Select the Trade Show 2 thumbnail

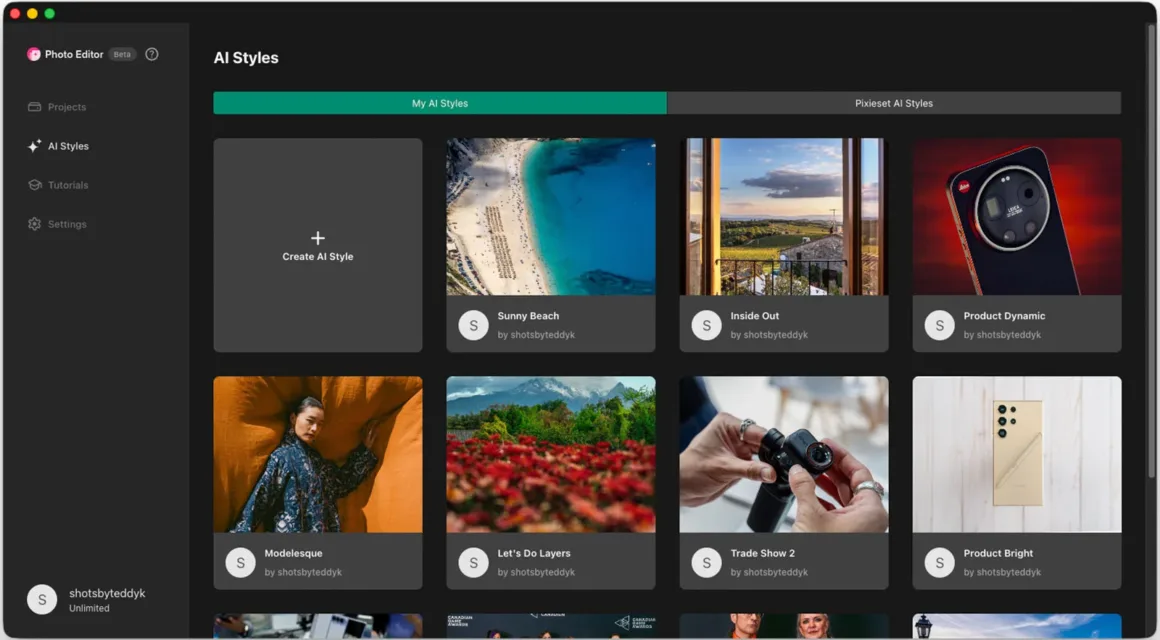(x=783, y=454)
